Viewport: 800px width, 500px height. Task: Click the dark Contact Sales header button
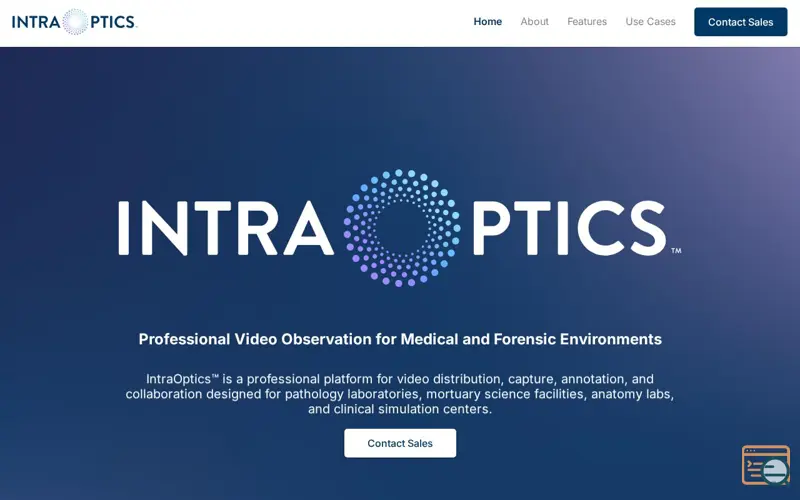coord(740,22)
